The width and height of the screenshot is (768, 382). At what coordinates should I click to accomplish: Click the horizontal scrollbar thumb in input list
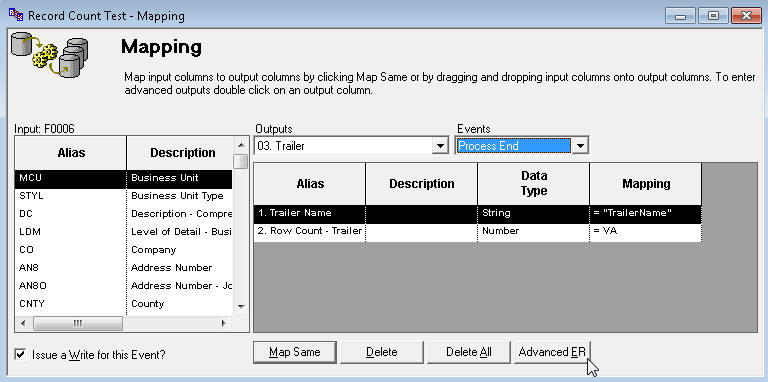[x=78, y=323]
